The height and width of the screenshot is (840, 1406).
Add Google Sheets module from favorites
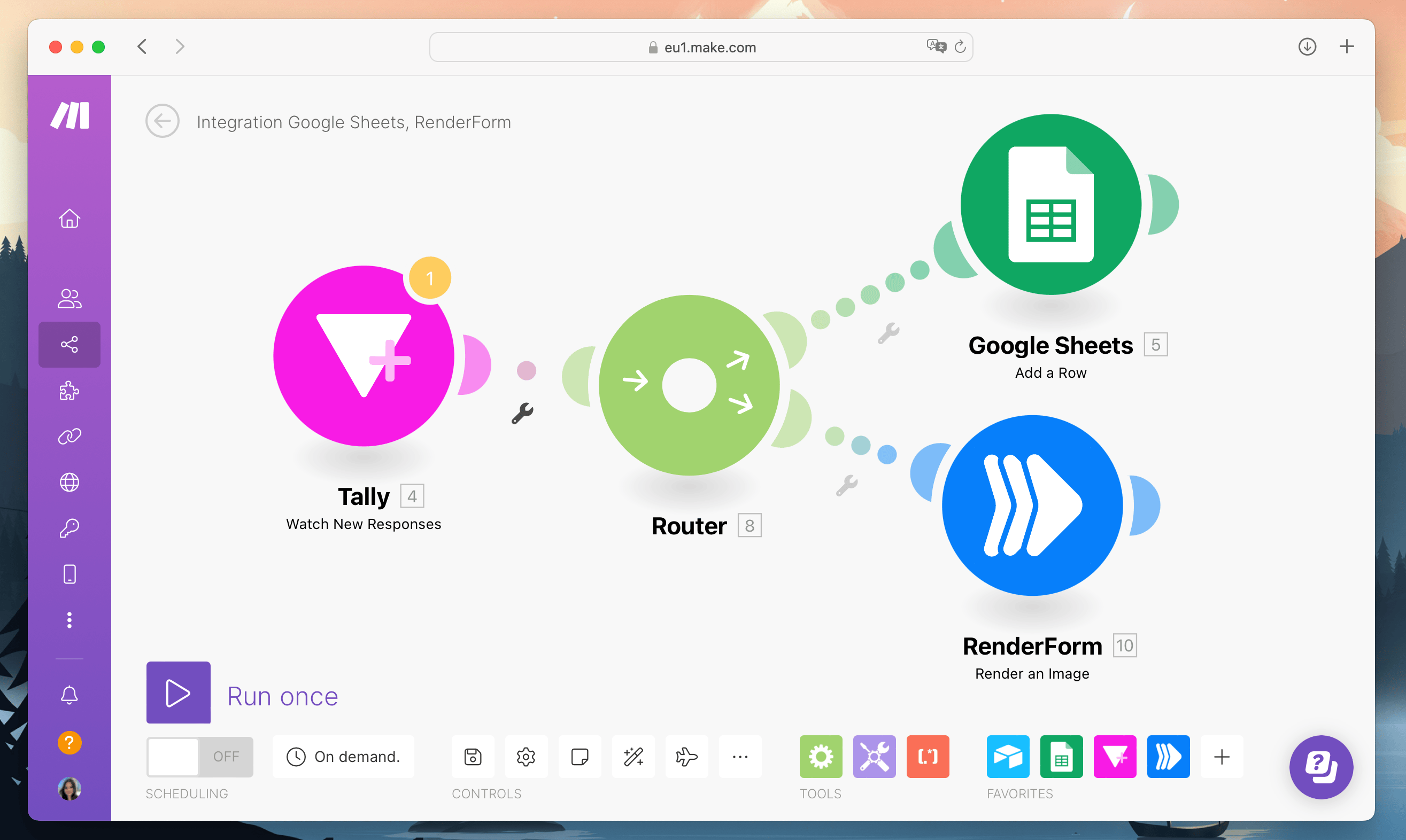(1062, 757)
